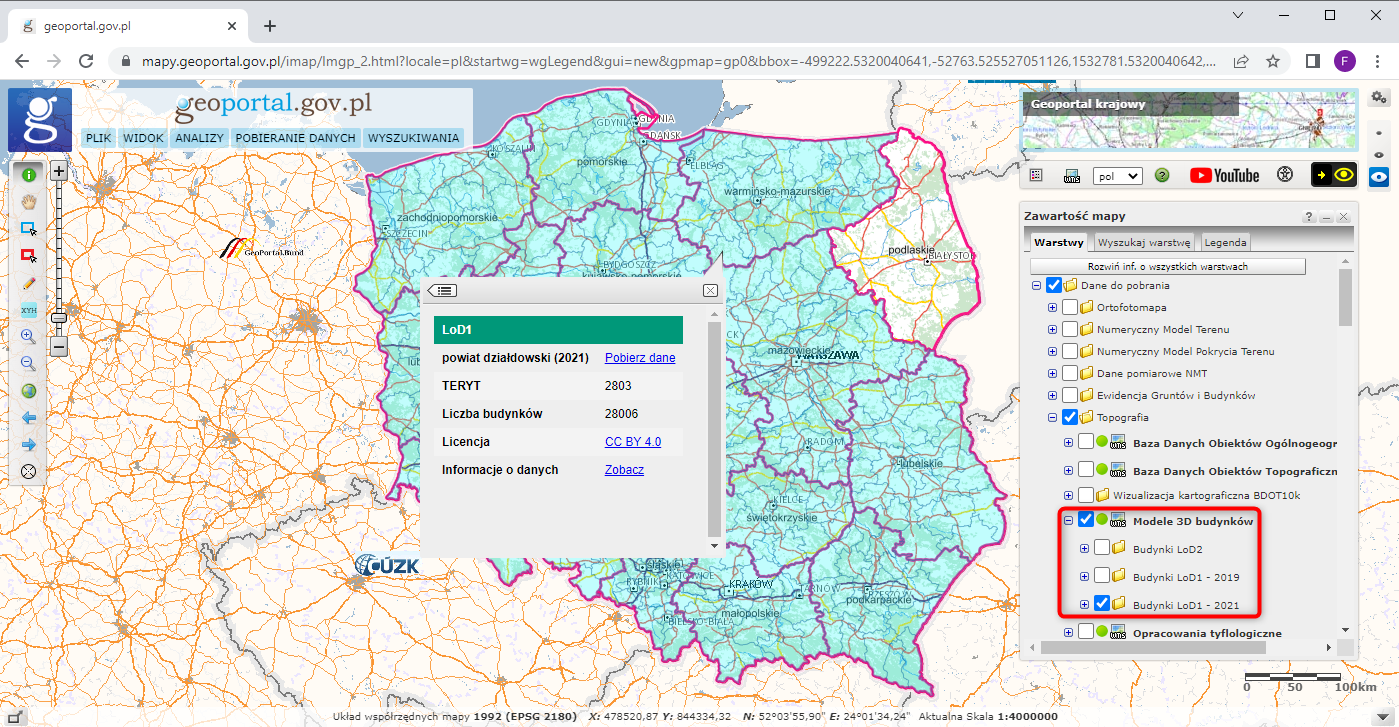Image resolution: width=1399 pixels, height=727 pixels.
Task: Open the pol language dropdown
Action: 1117,175
